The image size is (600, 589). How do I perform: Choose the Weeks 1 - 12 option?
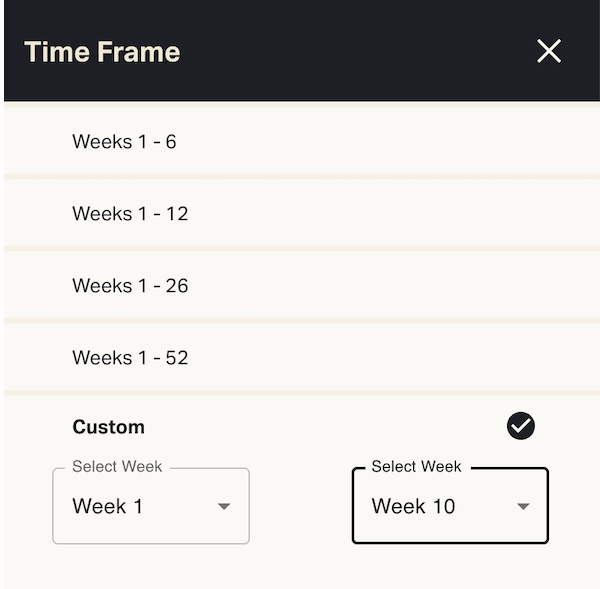[x=130, y=213]
